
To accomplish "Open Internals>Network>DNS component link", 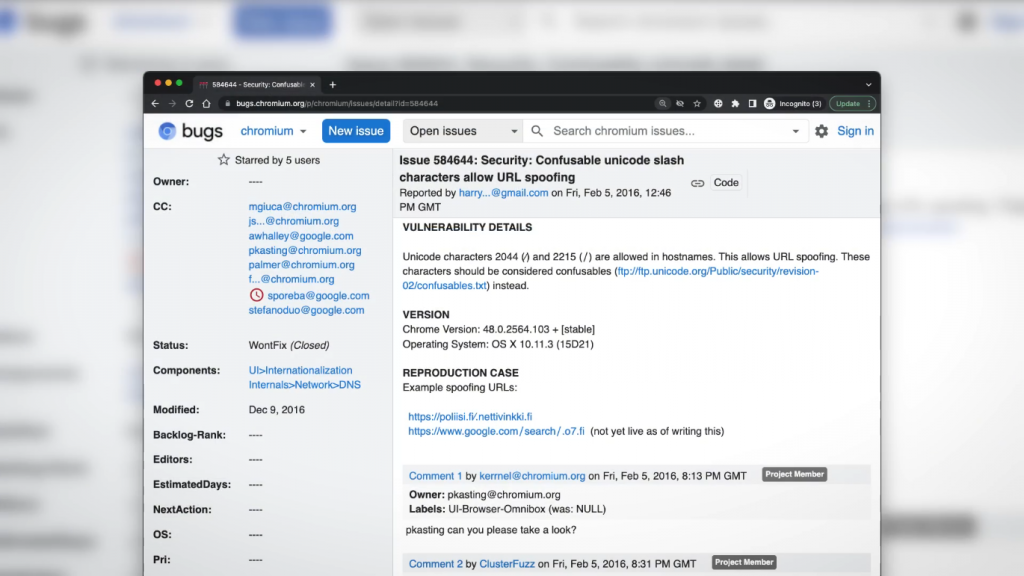I will (304, 385).
